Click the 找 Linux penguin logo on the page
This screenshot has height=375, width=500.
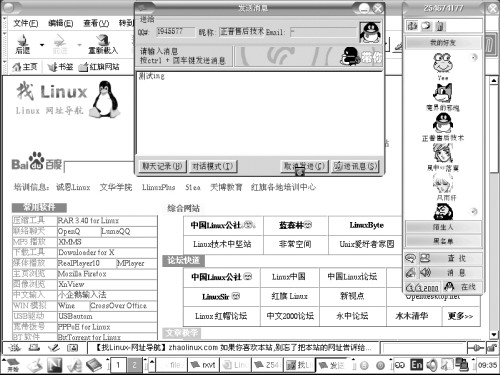click(105, 99)
